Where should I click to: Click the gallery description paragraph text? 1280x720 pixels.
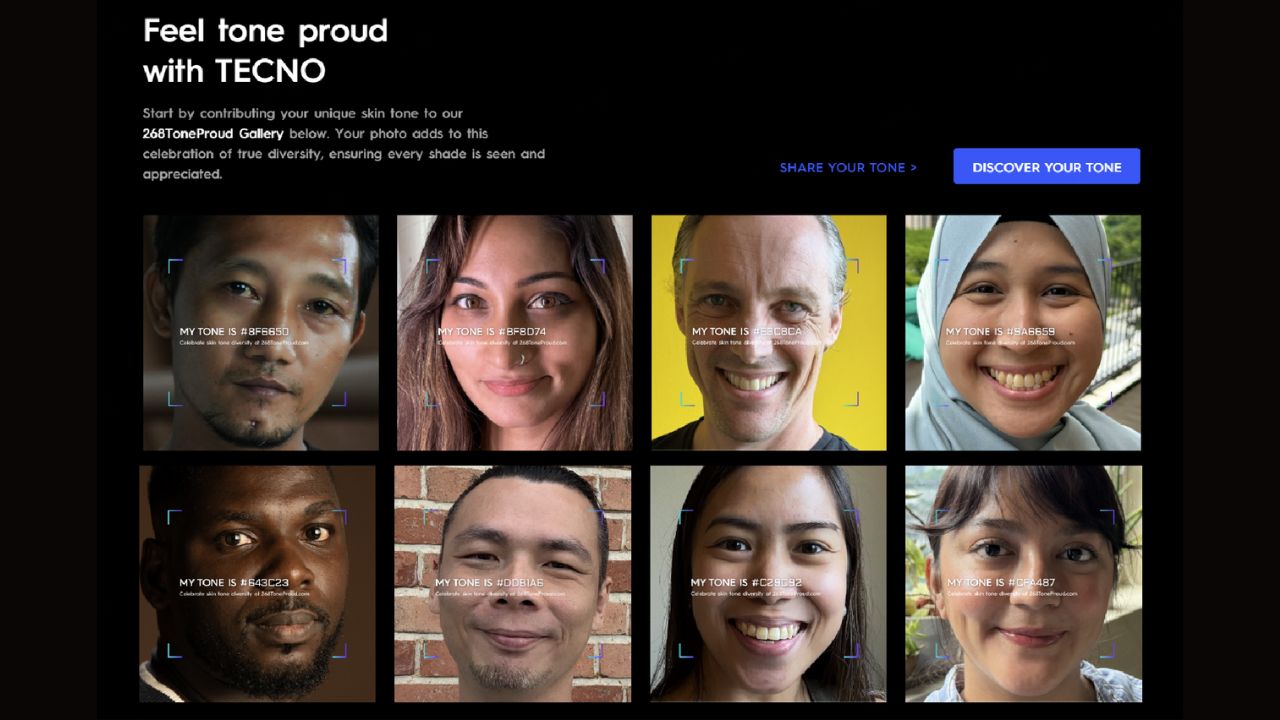point(344,144)
